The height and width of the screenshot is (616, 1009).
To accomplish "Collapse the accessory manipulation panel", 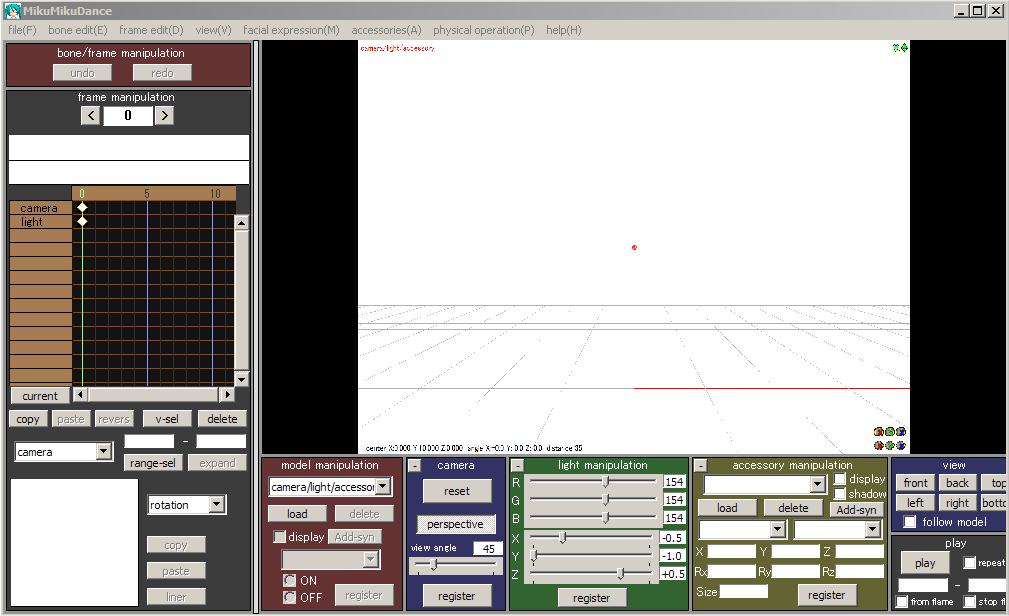I will (x=700, y=465).
